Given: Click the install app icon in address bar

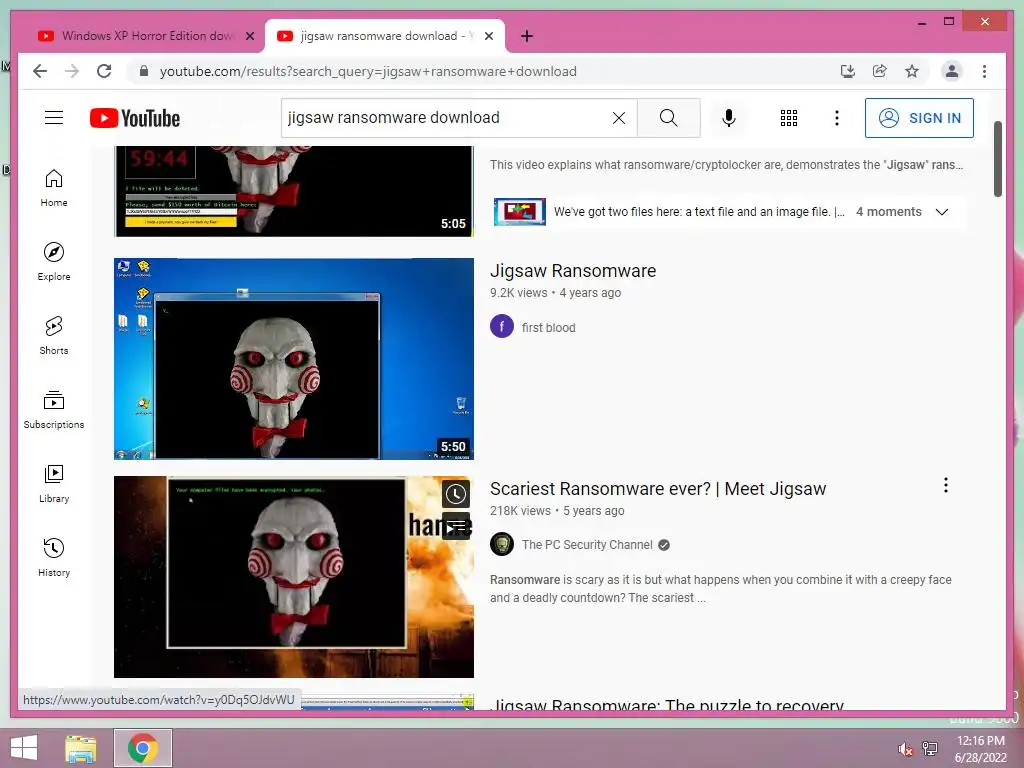Looking at the screenshot, I should (x=848, y=71).
